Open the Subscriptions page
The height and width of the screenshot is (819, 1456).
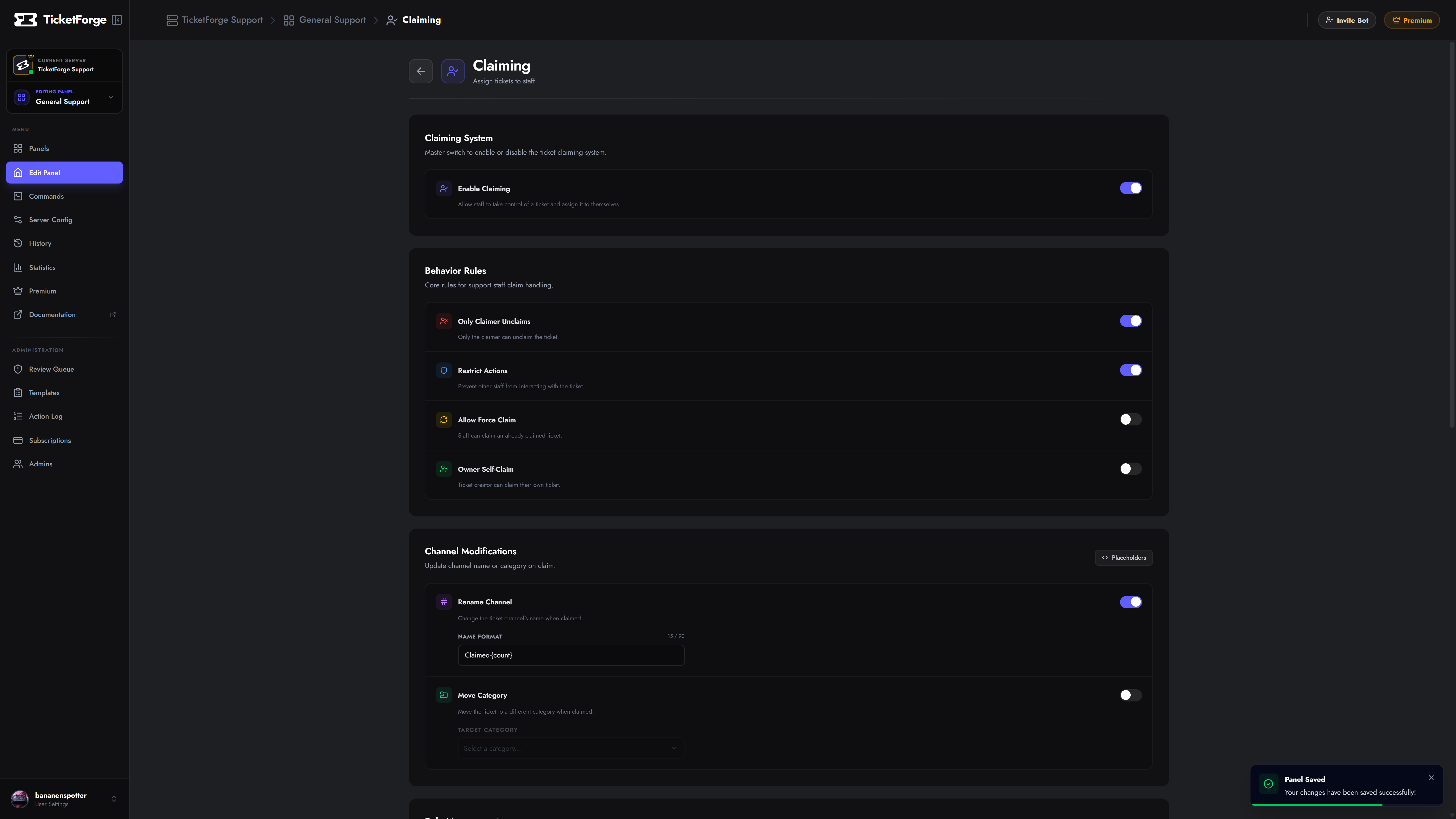[64, 440]
